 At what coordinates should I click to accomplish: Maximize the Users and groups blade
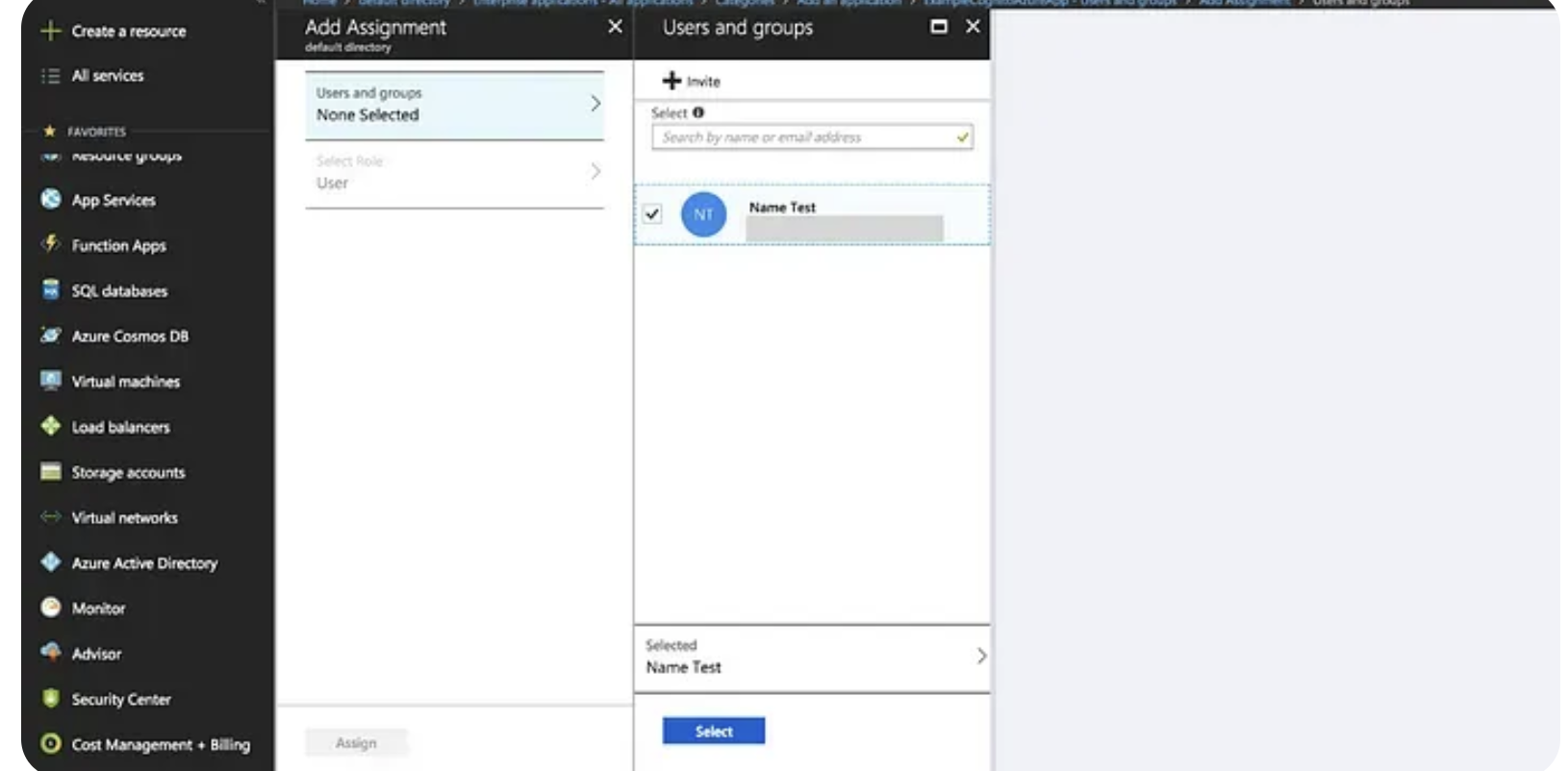(939, 27)
